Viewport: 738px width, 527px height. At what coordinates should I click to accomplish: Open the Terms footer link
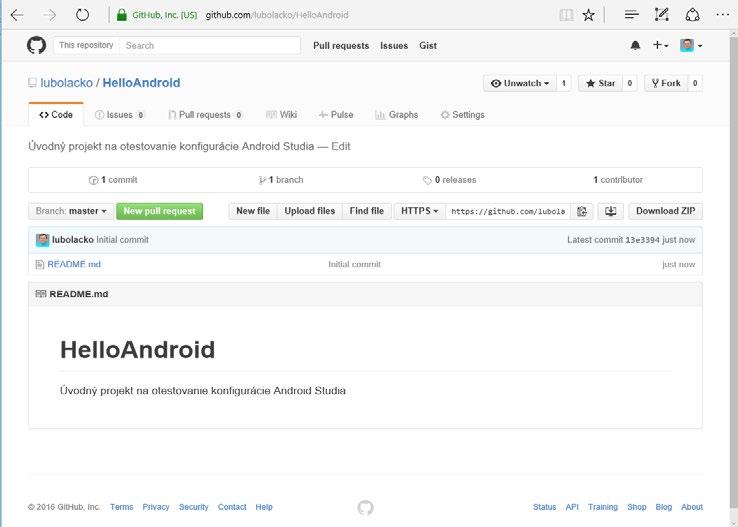pos(121,507)
